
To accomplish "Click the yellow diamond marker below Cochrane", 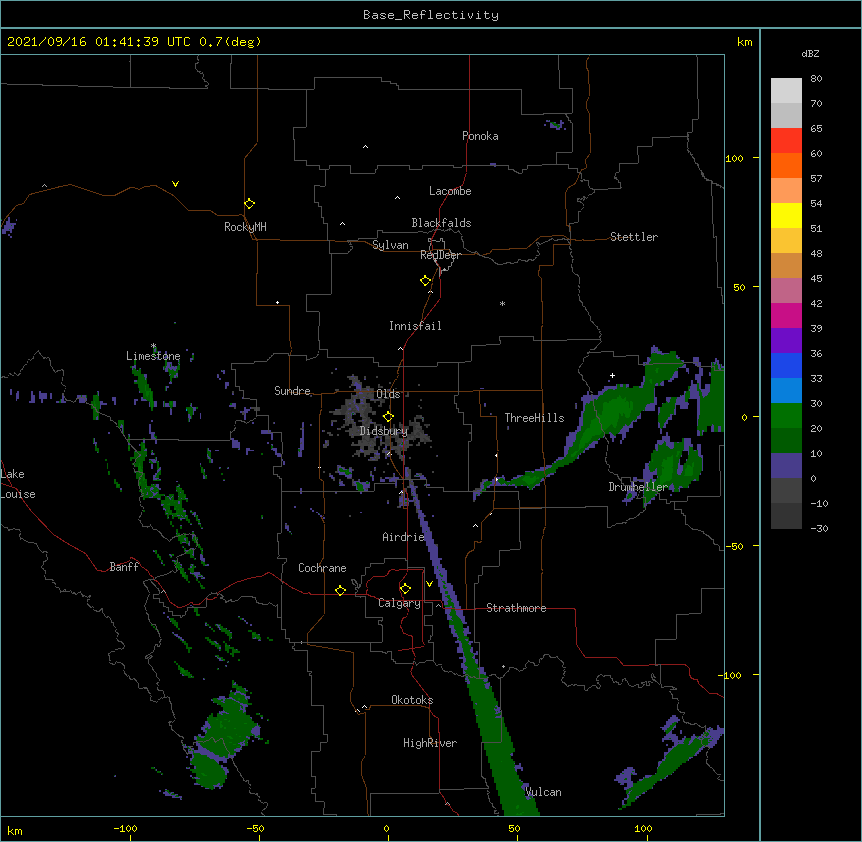I will [340, 590].
